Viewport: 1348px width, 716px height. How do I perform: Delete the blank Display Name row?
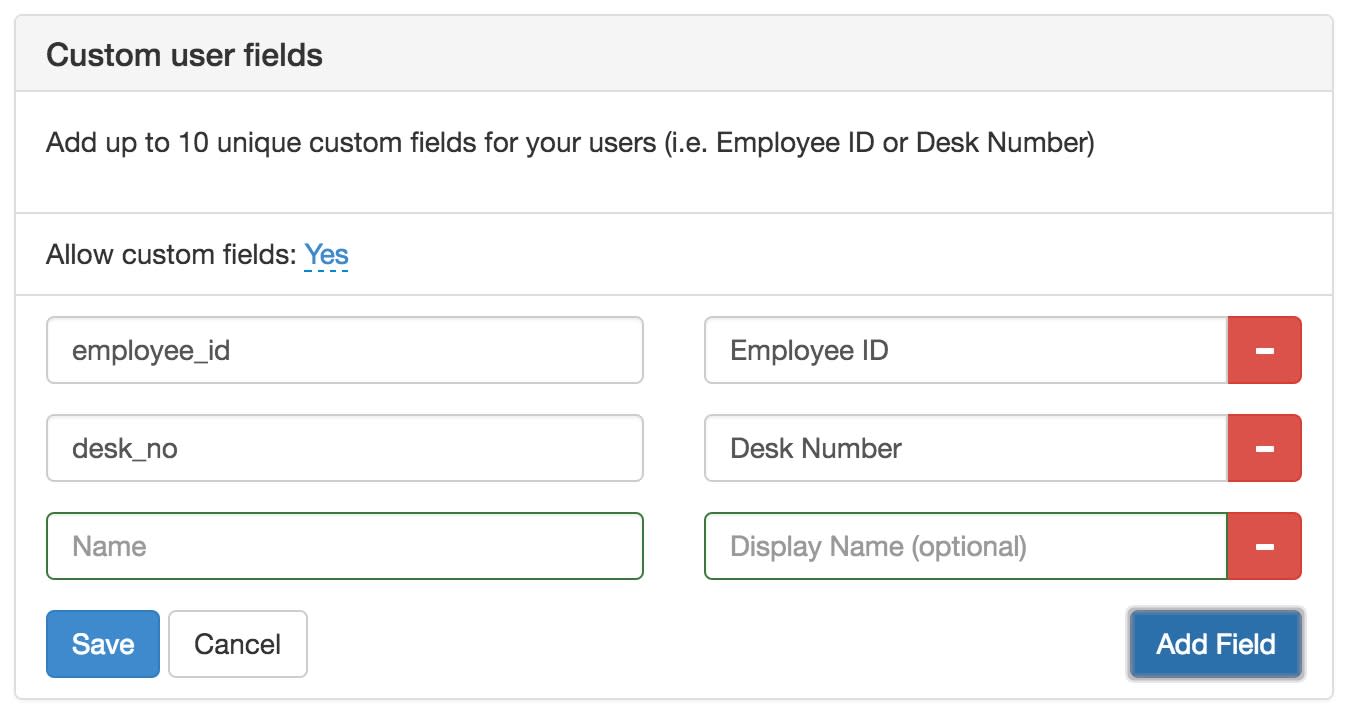(1264, 546)
